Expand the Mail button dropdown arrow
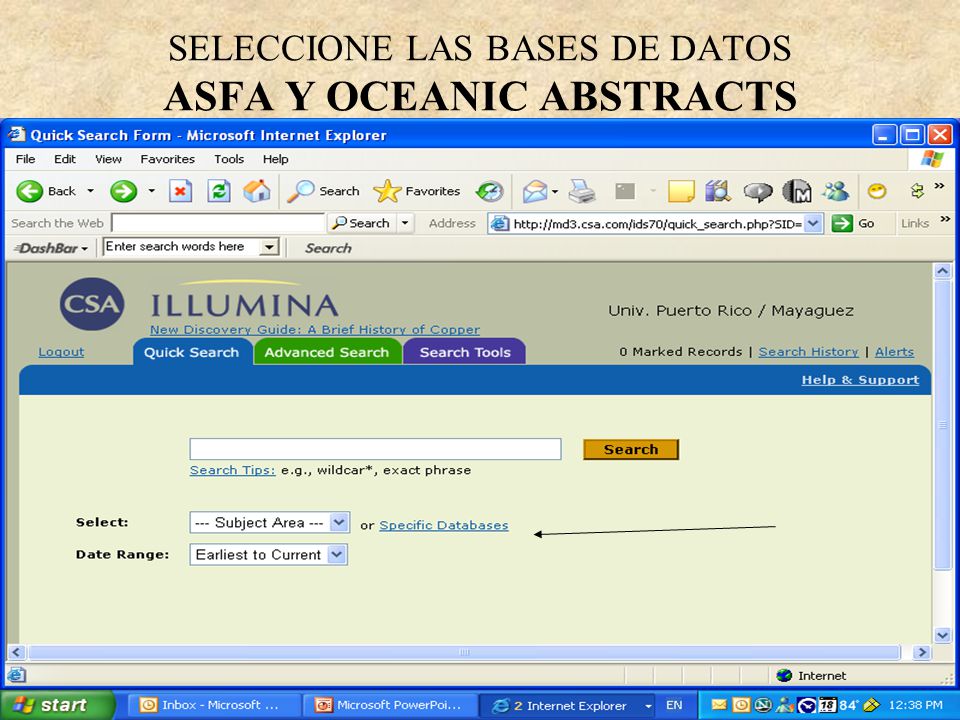960x720 pixels. [555, 192]
